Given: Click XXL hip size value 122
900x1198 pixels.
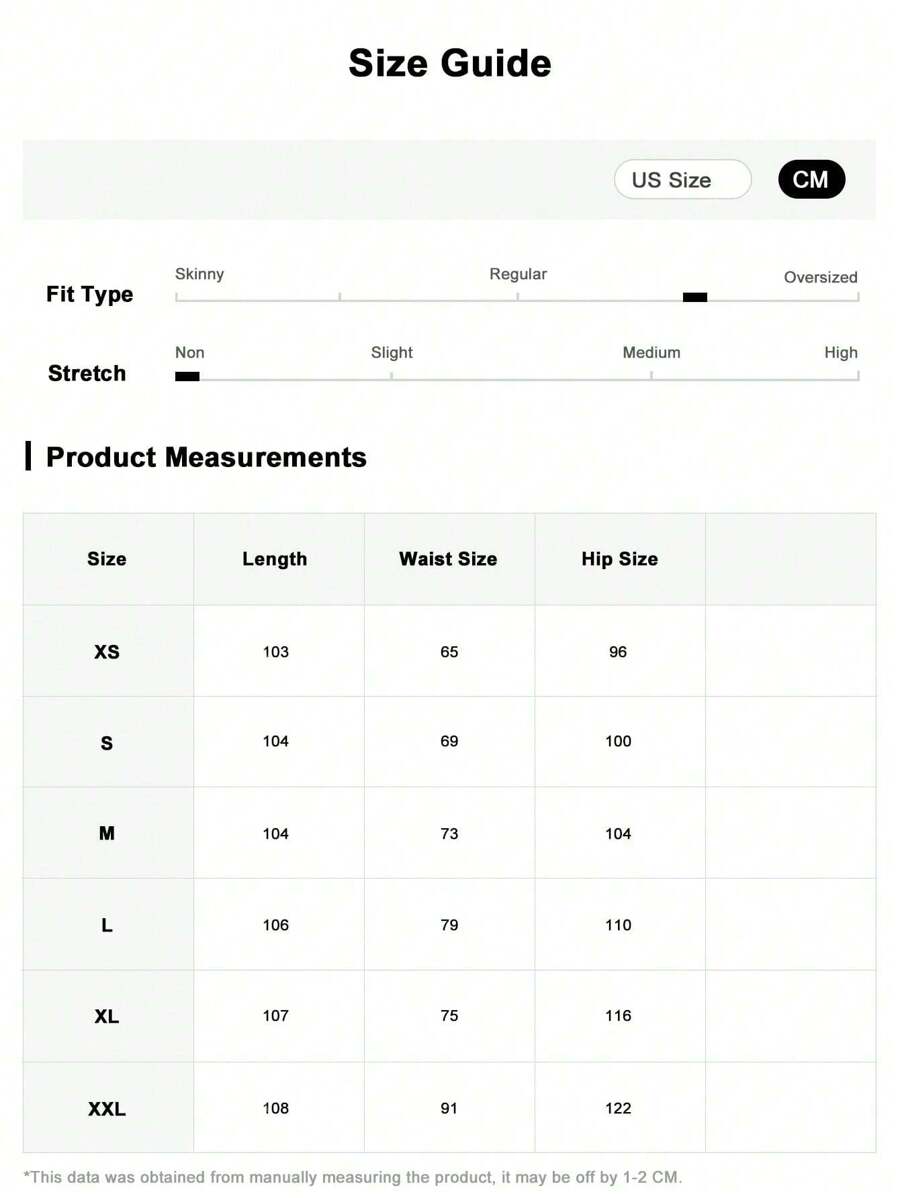Looking at the screenshot, I should [x=618, y=1108].
